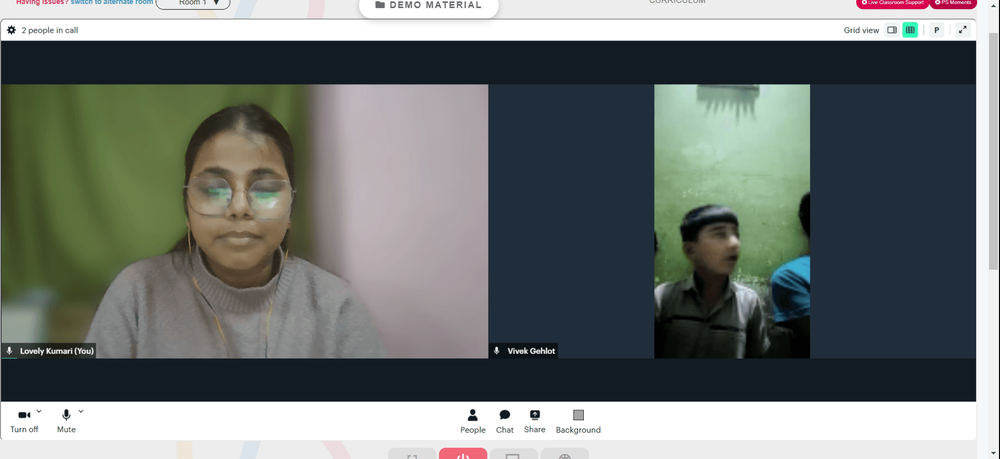Image resolution: width=1000 pixels, height=459 pixels.
Task: Click the 'Vivek Gehlot' name label
Action: 531,351
